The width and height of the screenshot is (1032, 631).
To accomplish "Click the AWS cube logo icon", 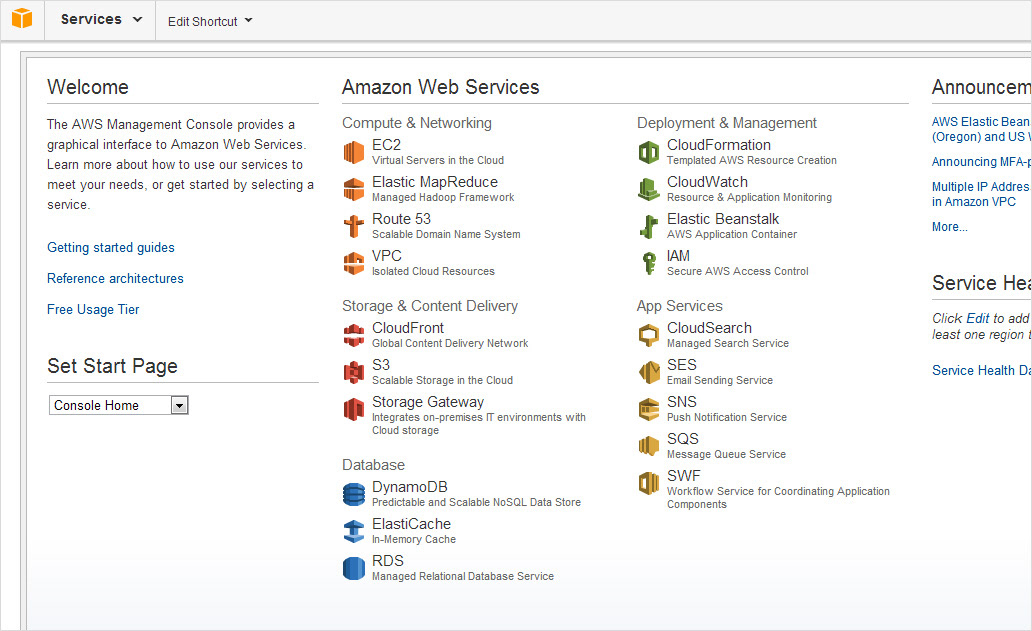I will coord(21,19).
